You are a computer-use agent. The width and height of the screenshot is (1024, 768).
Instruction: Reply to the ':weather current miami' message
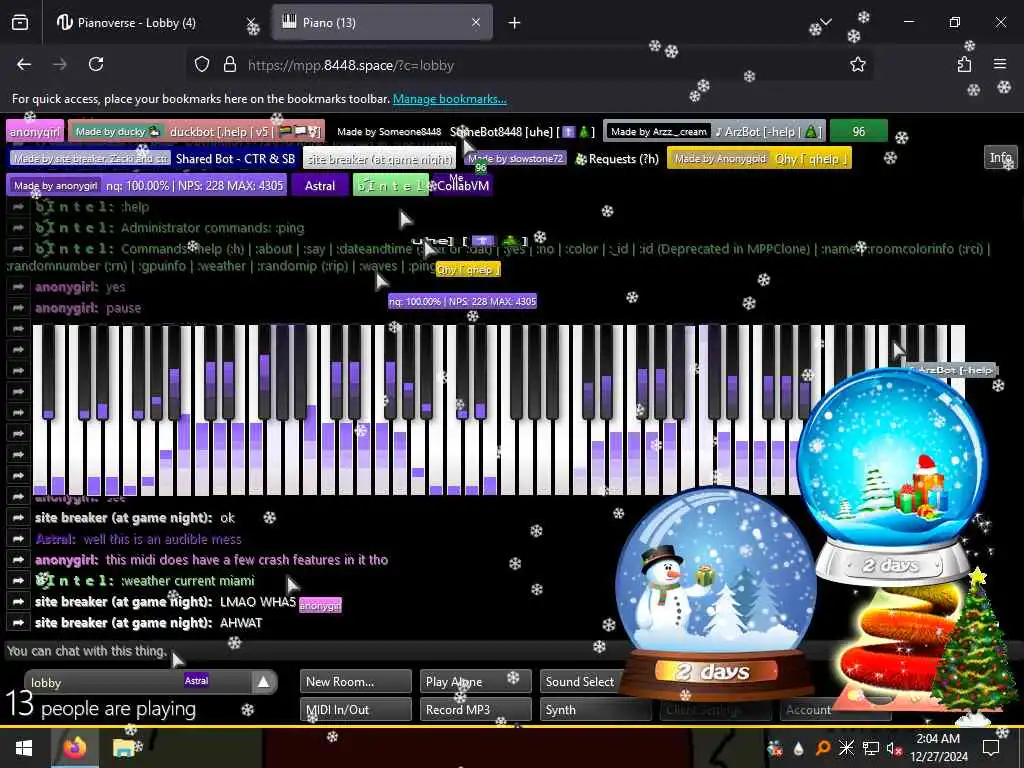coord(18,581)
